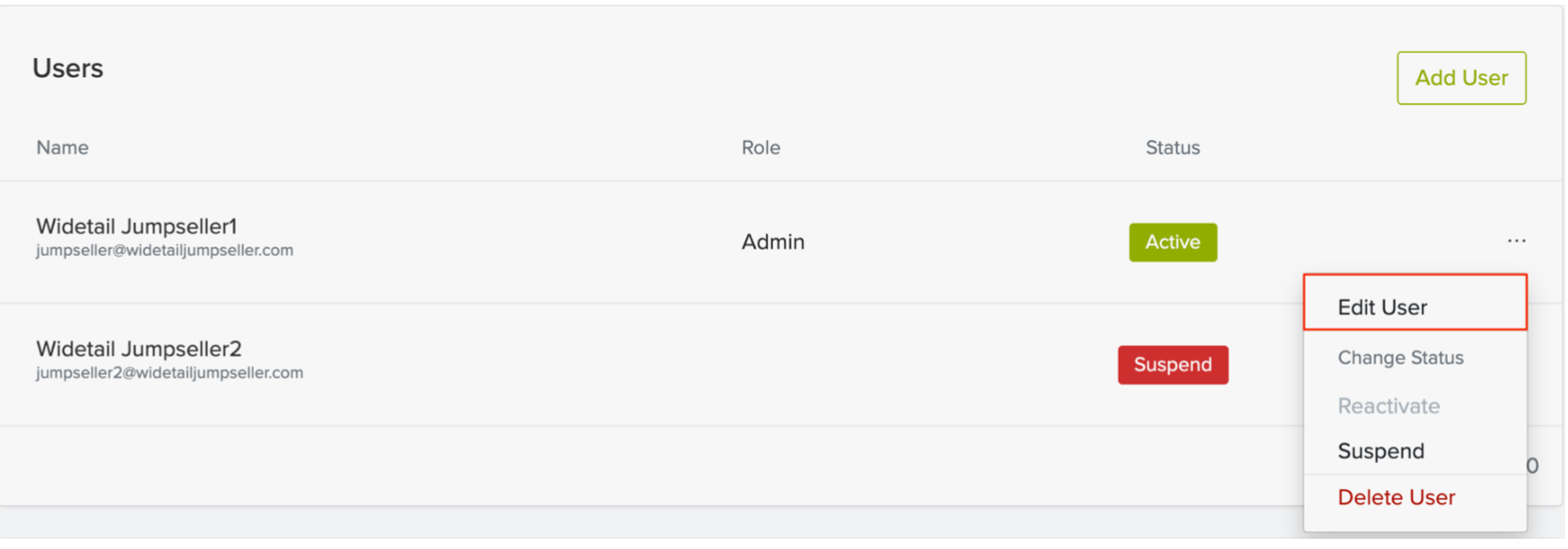Select the Widetail Jumpseller2 user name
The height and width of the screenshot is (549, 1568).
coord(138,349)
